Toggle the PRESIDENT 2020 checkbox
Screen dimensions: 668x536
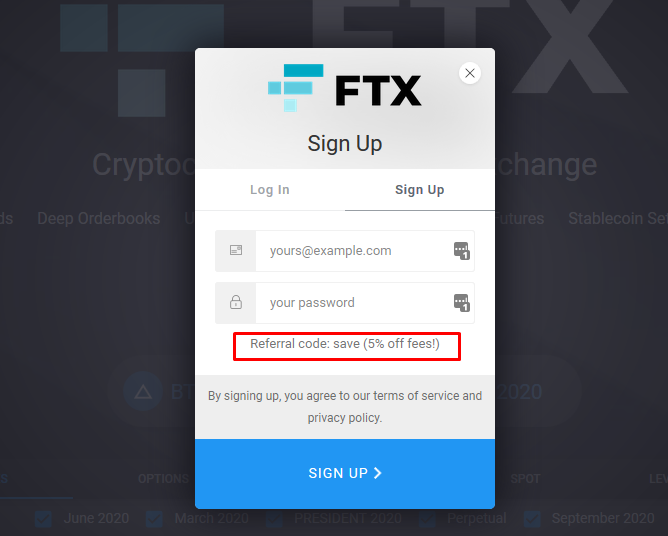click(274, 519)
